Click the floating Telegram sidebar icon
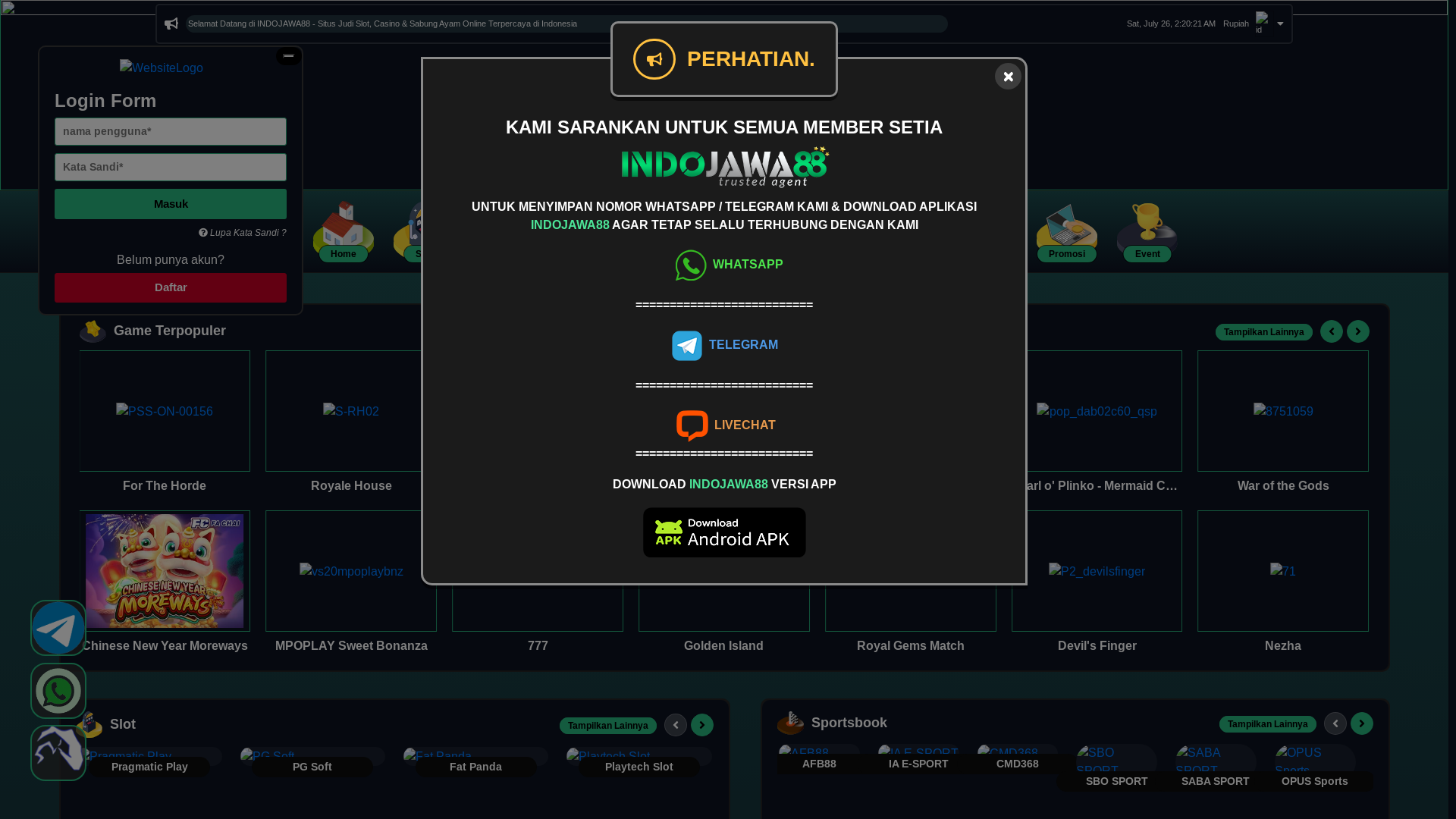1456x819 pixels. point(58,628)
